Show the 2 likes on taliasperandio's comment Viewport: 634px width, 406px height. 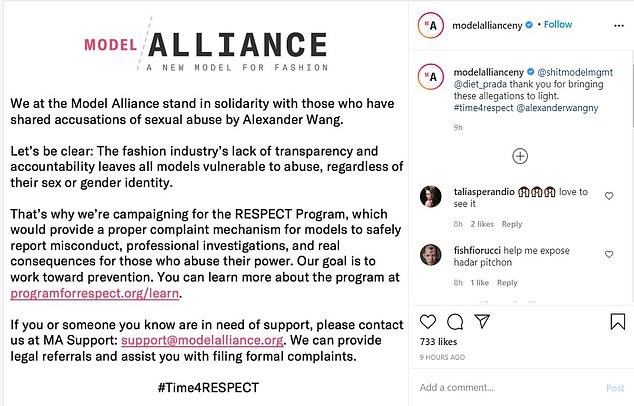point(482,224)
